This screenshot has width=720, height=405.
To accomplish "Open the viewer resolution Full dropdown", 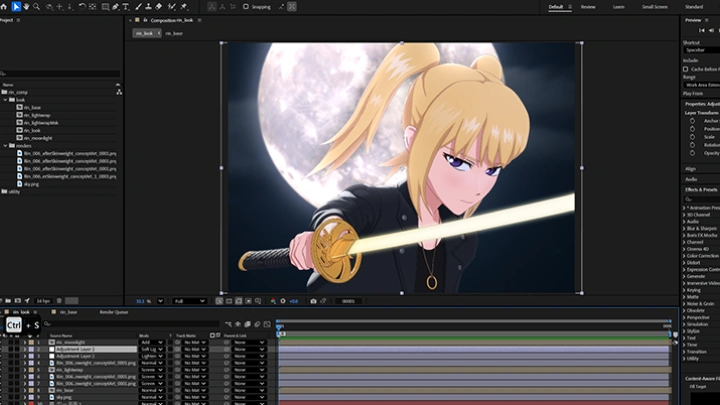I will pyautogui.click(x=189, y=301).
